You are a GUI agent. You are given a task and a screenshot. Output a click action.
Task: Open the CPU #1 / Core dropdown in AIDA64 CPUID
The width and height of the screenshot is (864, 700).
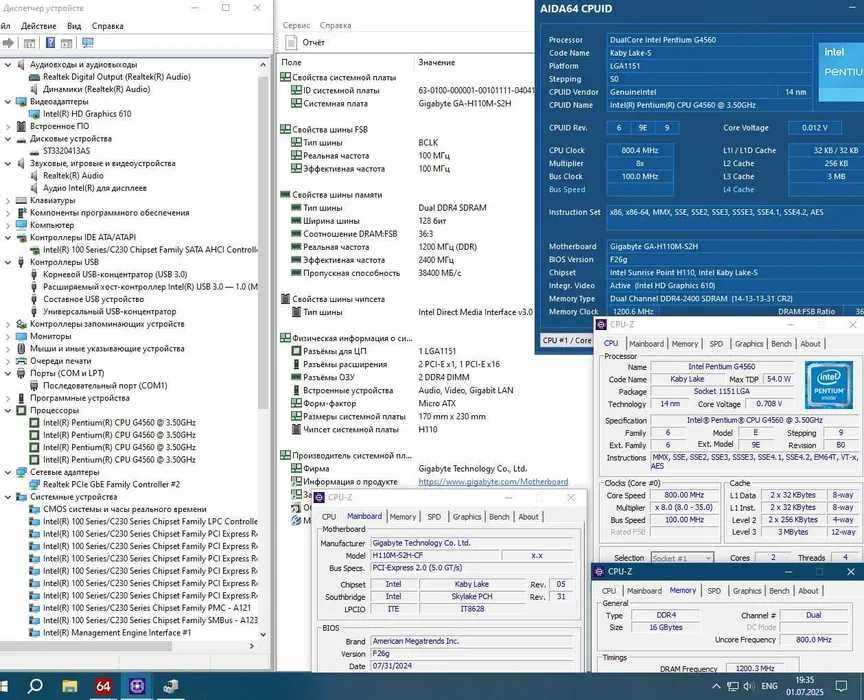(x=566, y=340)
